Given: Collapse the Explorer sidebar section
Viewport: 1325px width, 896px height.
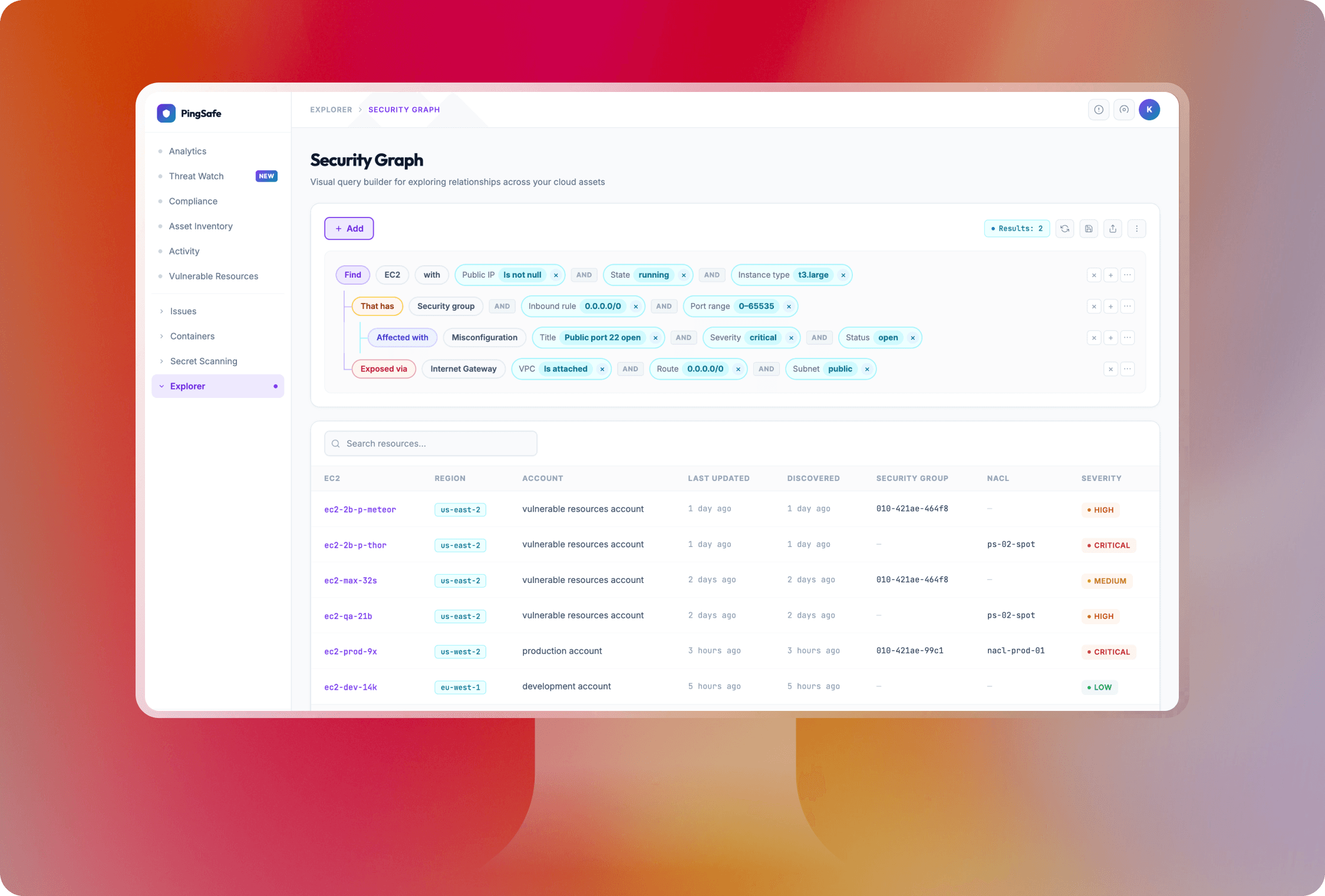Looking at the screenshot, I should click(x=217, y=386).
